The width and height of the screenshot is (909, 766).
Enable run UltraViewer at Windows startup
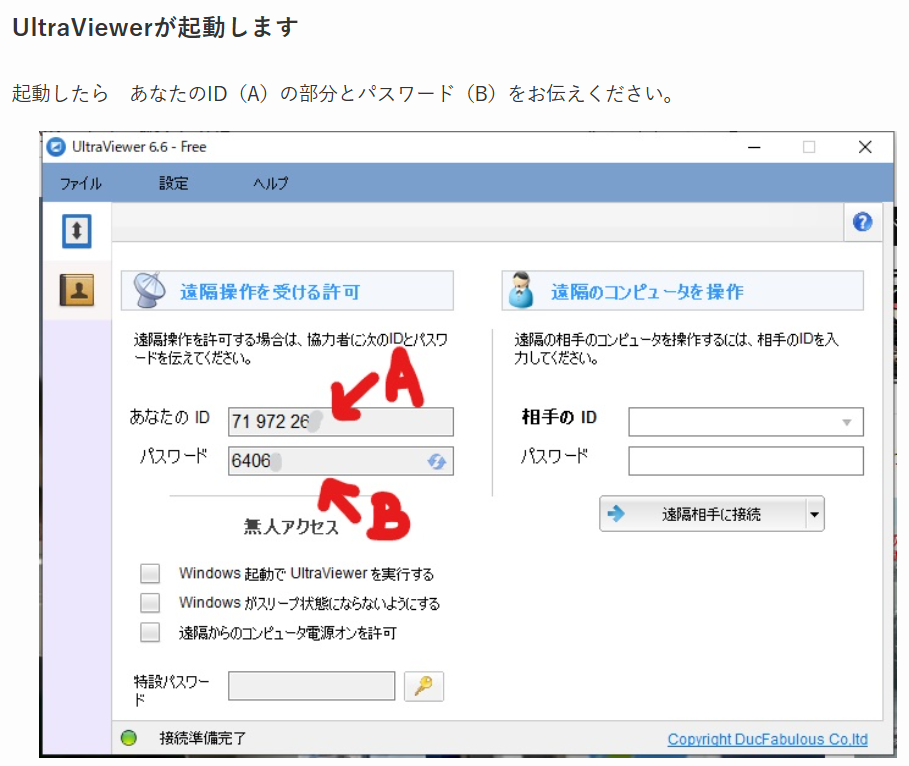[150, 573]
